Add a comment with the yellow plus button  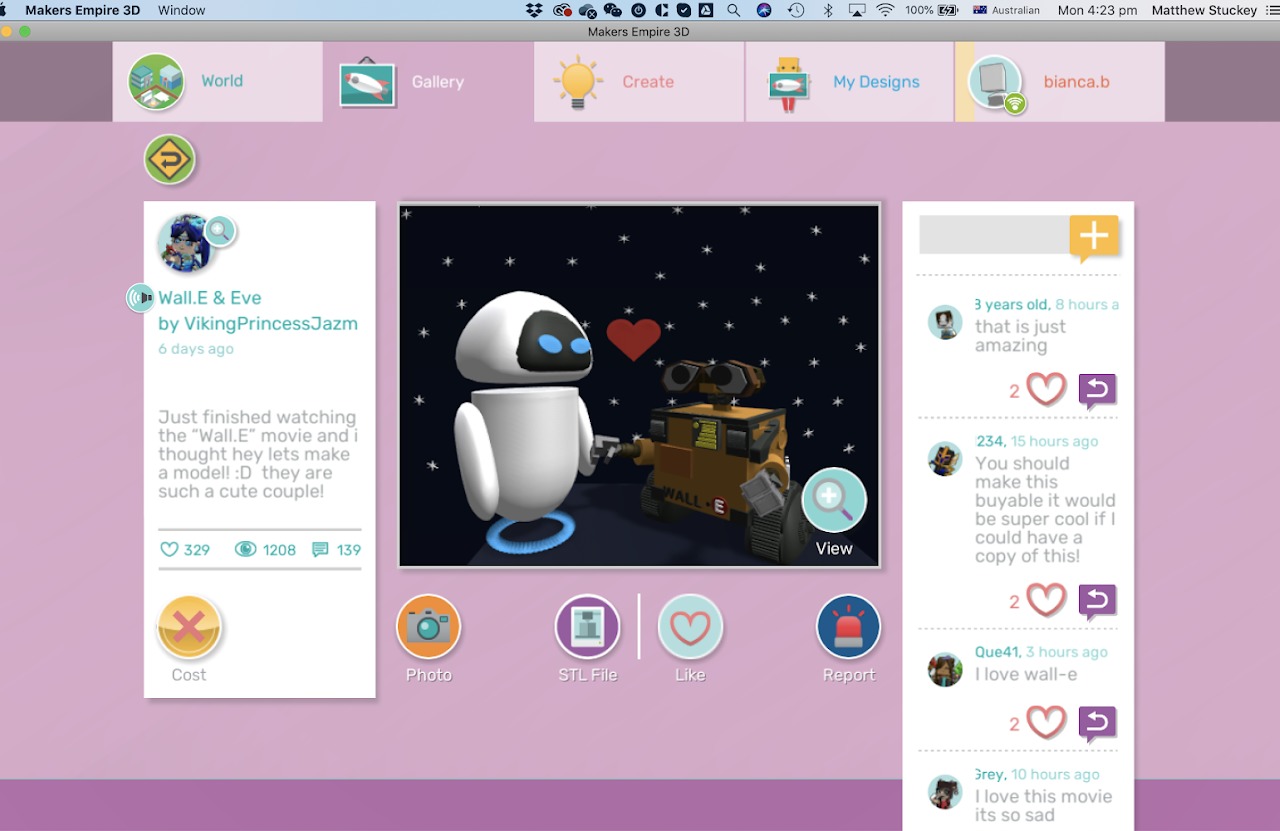[1094, 238]
